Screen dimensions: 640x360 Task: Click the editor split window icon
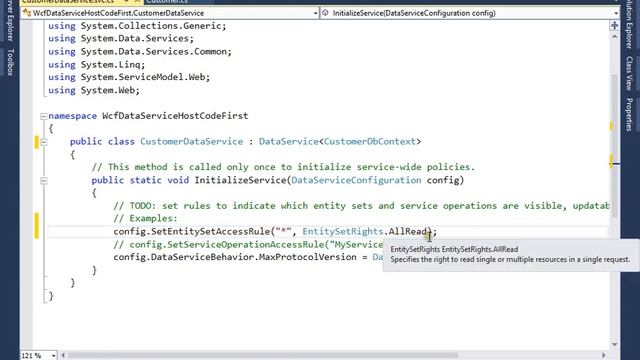coord(614,26)
